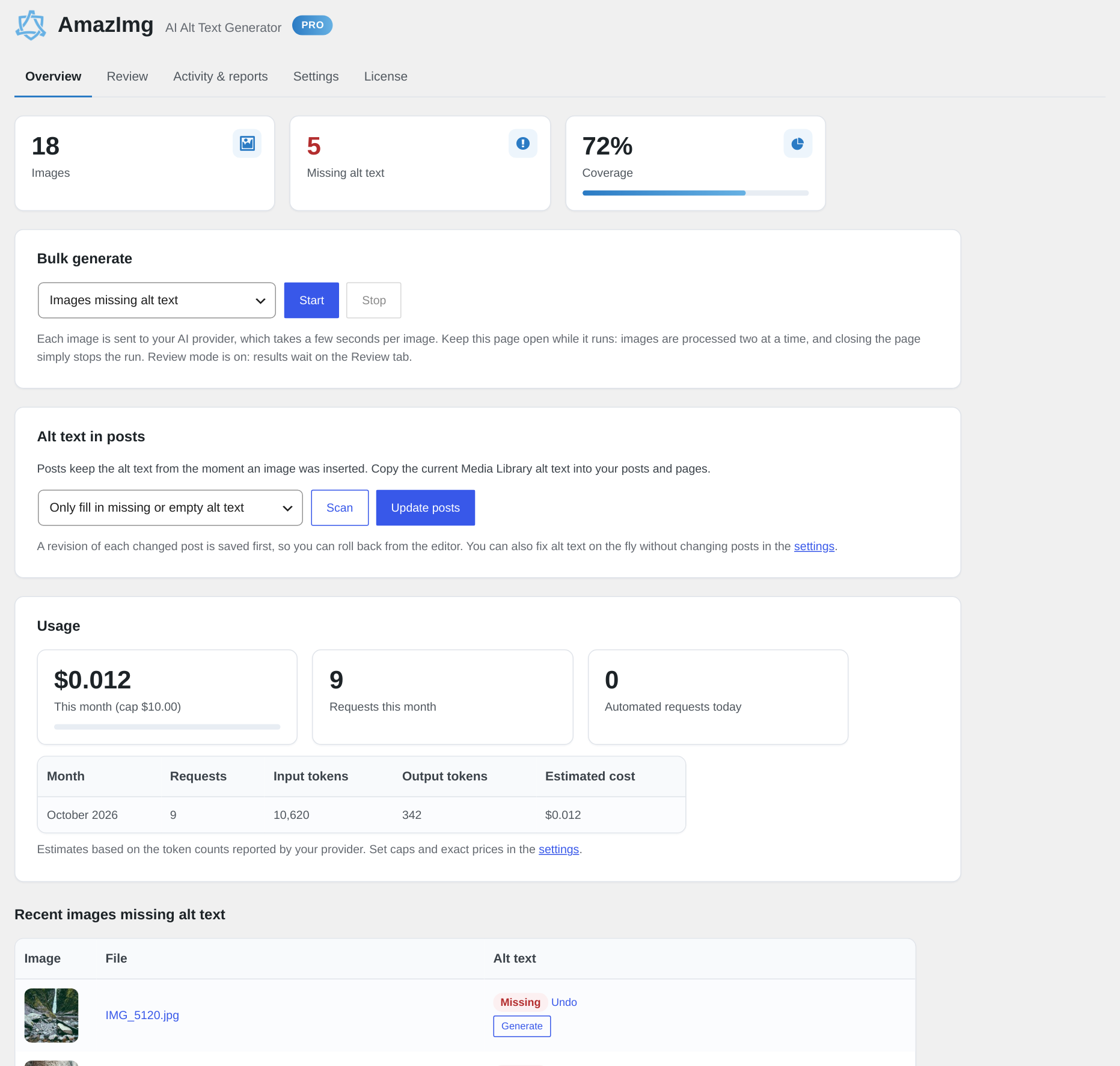Click the monthly spending cap progress bar
The height and width of the screenshot is (1066, 1120).
(x=167, y=727)
